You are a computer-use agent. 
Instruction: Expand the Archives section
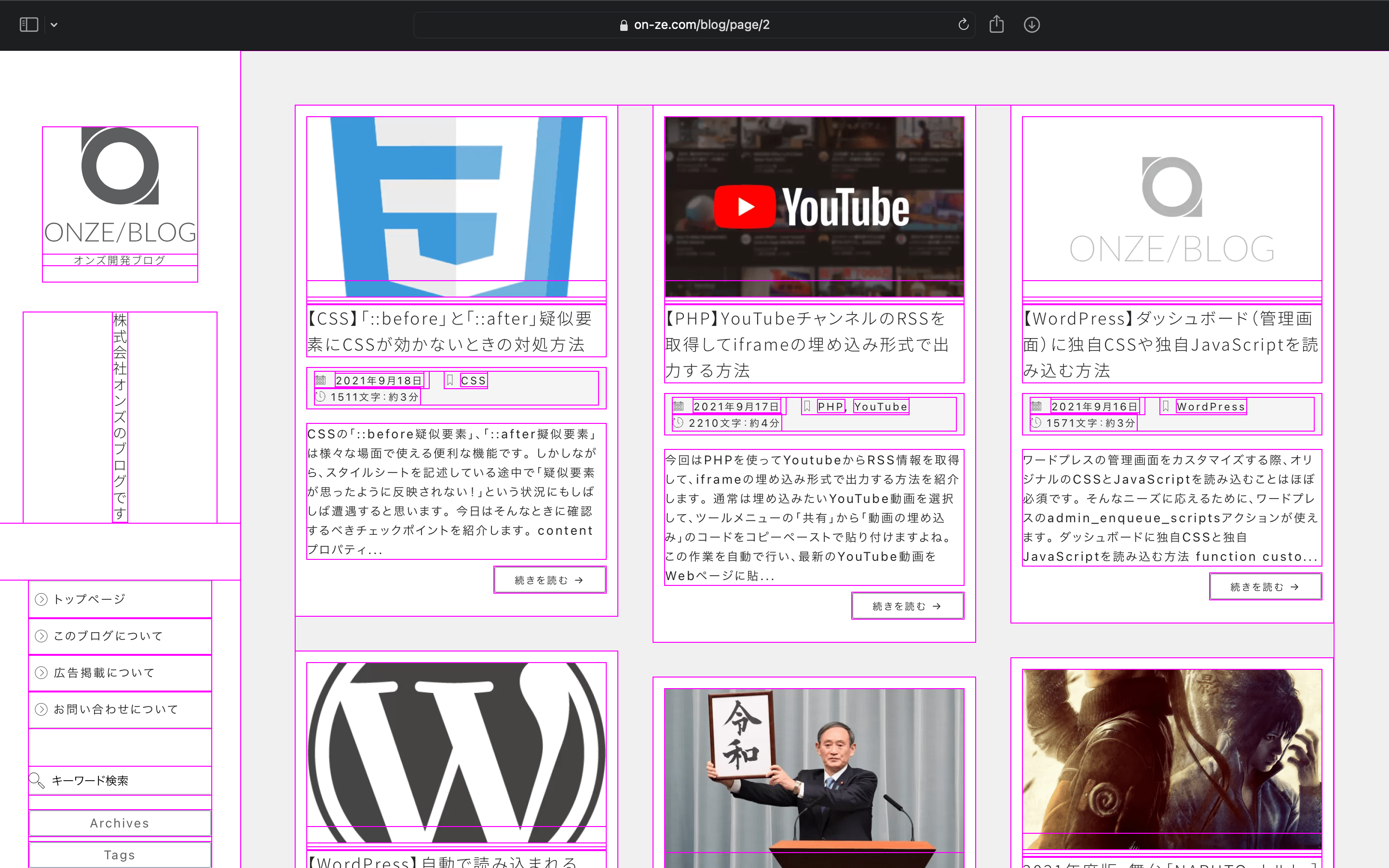118,822
